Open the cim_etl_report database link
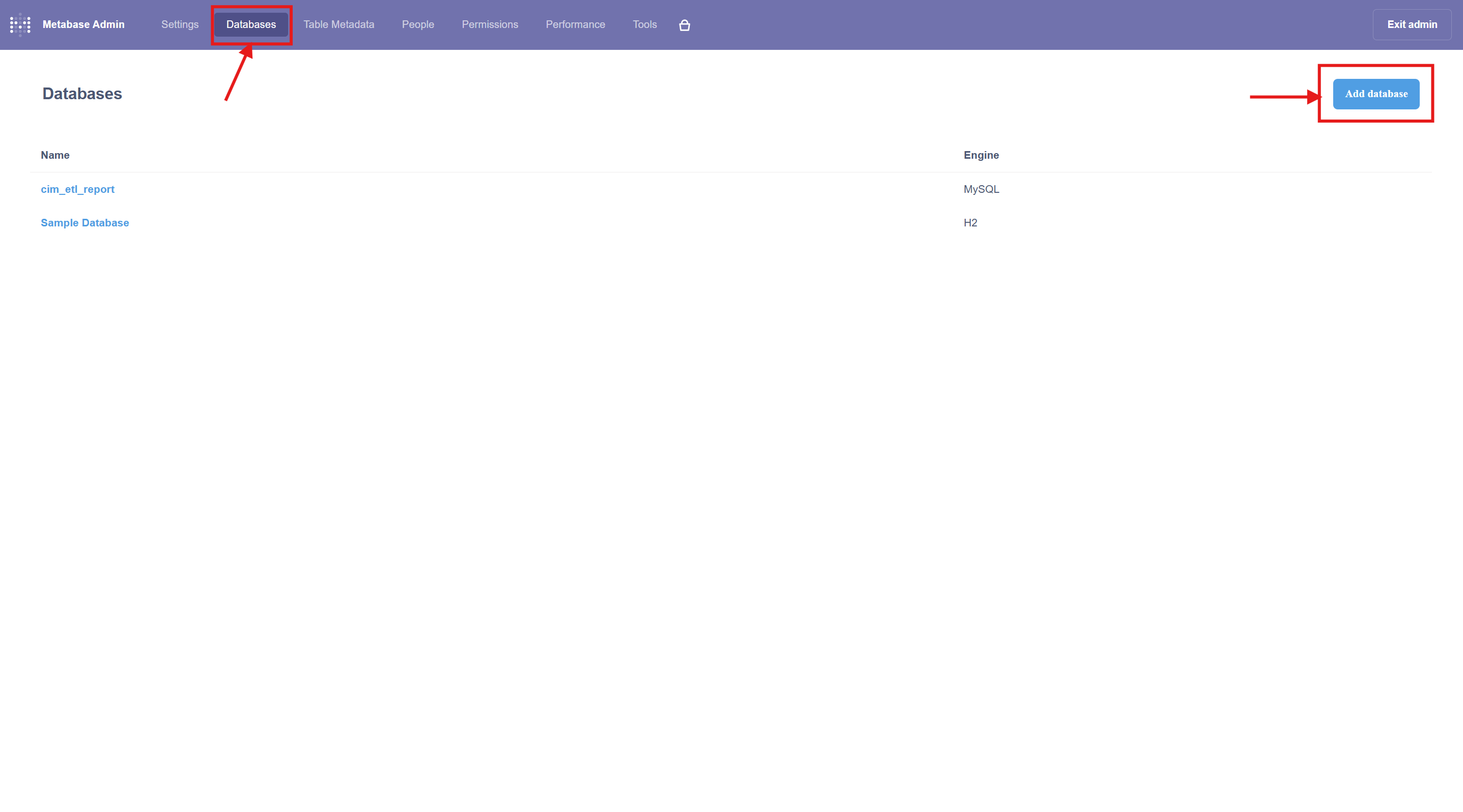 point(77,189)
